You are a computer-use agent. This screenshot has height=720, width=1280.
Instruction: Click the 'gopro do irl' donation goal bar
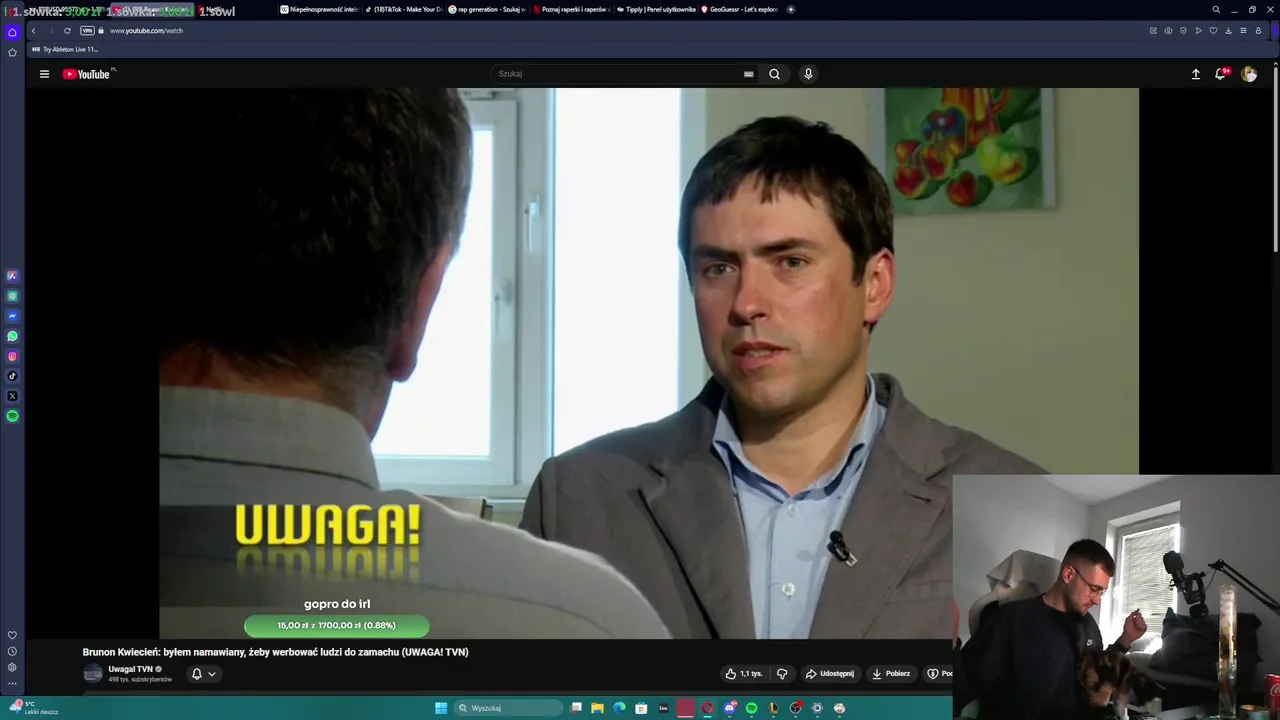point(337,626)
